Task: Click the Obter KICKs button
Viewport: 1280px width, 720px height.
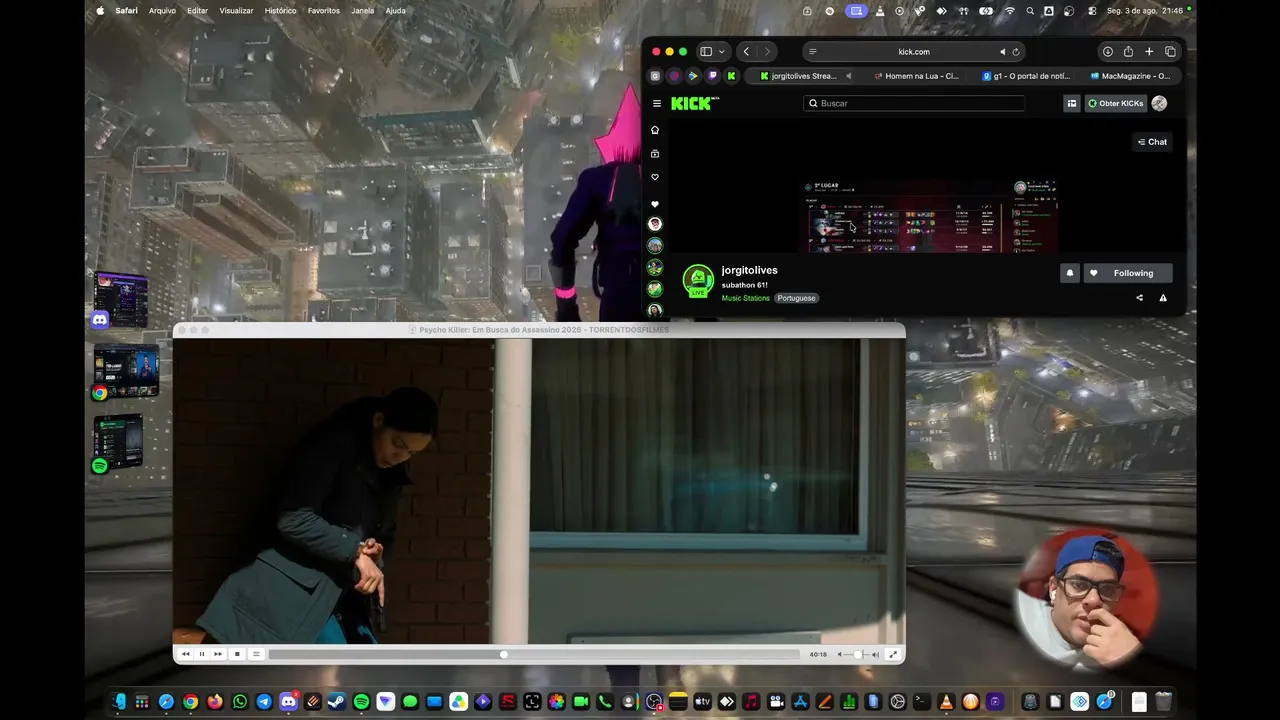Action: point(1115,103)
